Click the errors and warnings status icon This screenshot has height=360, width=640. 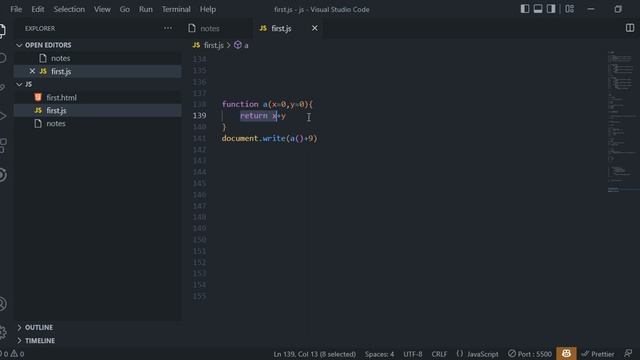point(12,354)
